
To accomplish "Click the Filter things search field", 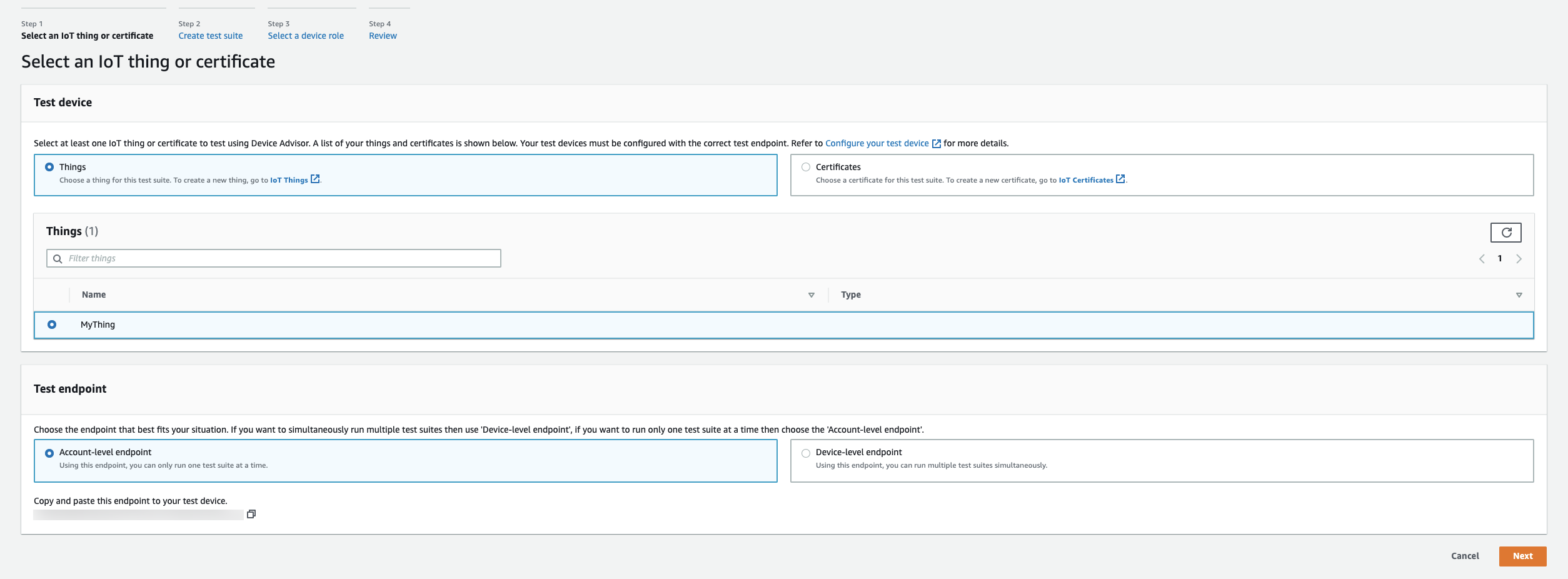I will [x=281, y=258].
